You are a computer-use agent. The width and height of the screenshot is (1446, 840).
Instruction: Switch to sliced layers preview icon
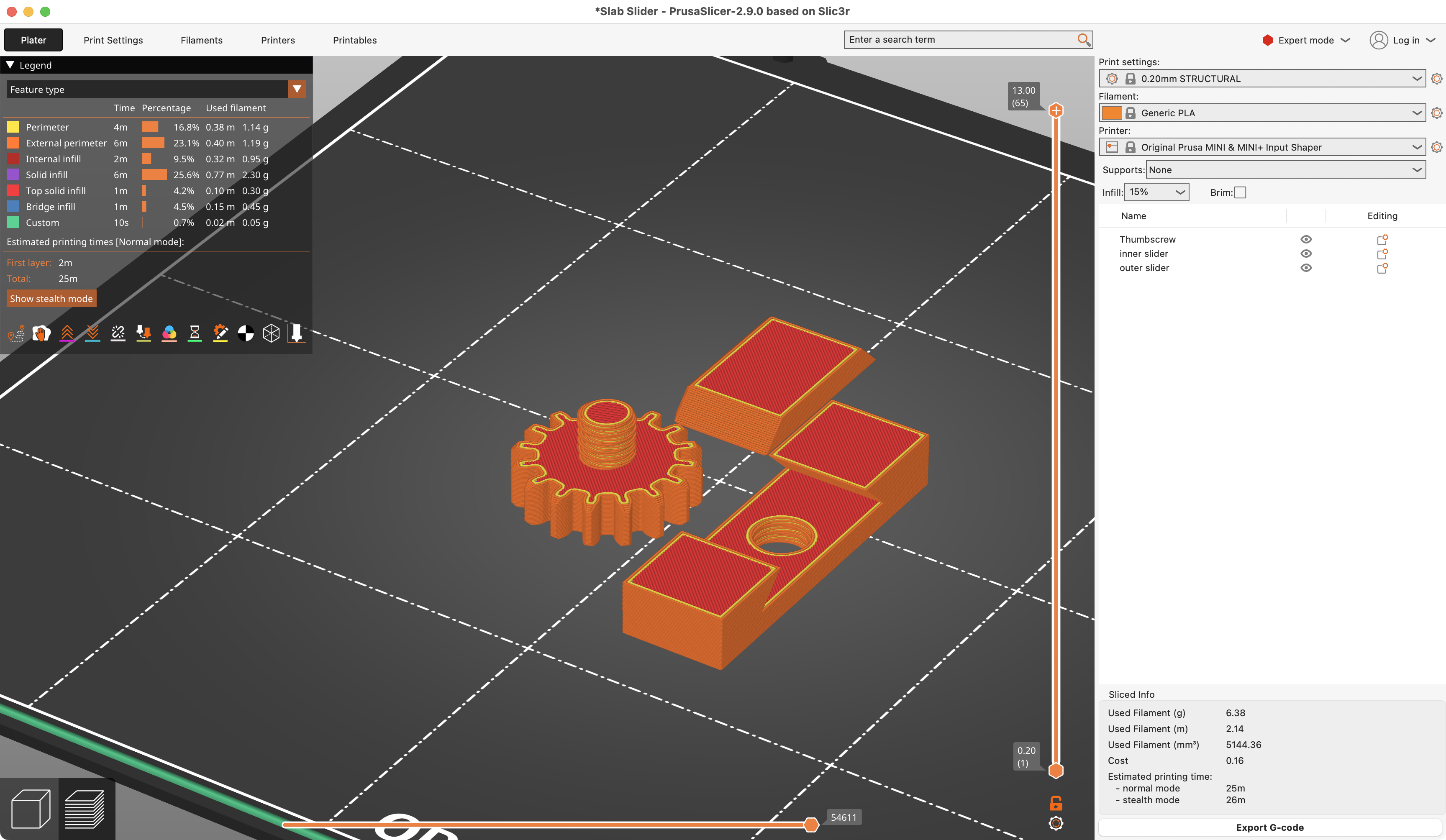coord(85,809)
